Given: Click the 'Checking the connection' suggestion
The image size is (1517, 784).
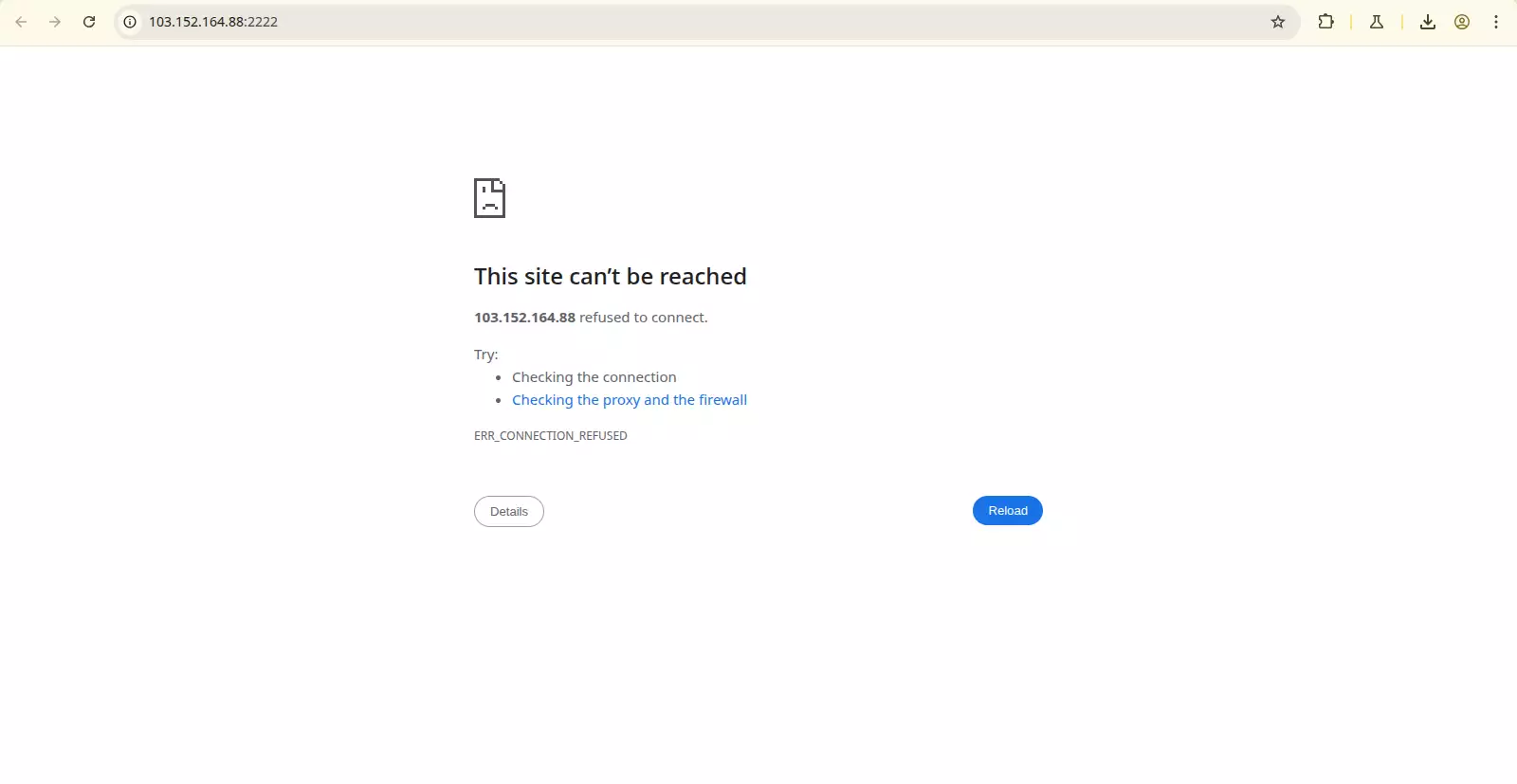Looking at the screenshot, I should [x=594, y=377].
